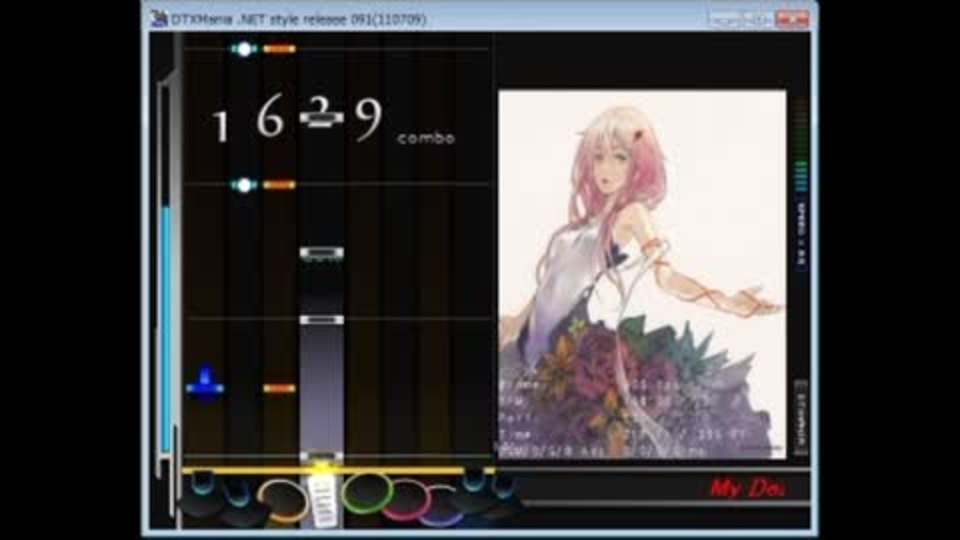The width and height of the screenshot is (960, 540).
Task: Tap the white bass drum pedal
Action: tap(323, 501)
